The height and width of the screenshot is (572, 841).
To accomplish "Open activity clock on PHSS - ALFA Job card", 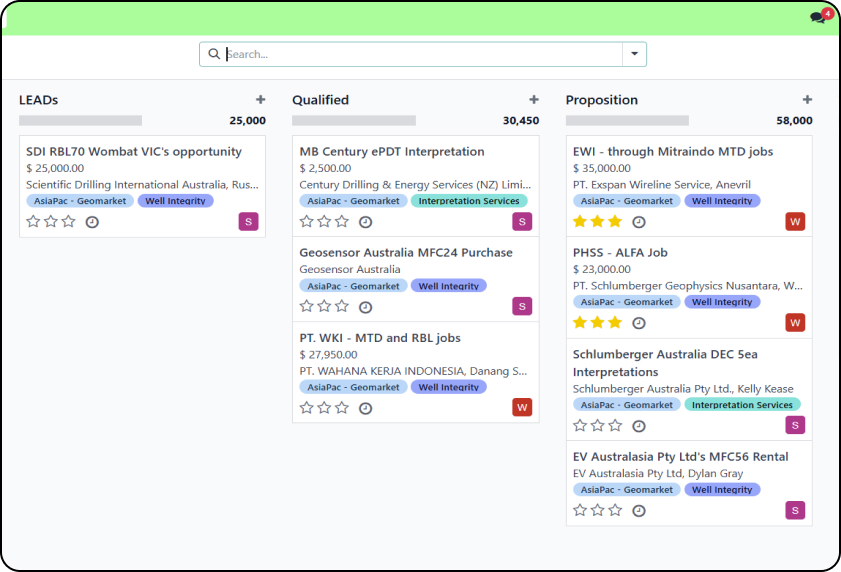I will 639,323.
